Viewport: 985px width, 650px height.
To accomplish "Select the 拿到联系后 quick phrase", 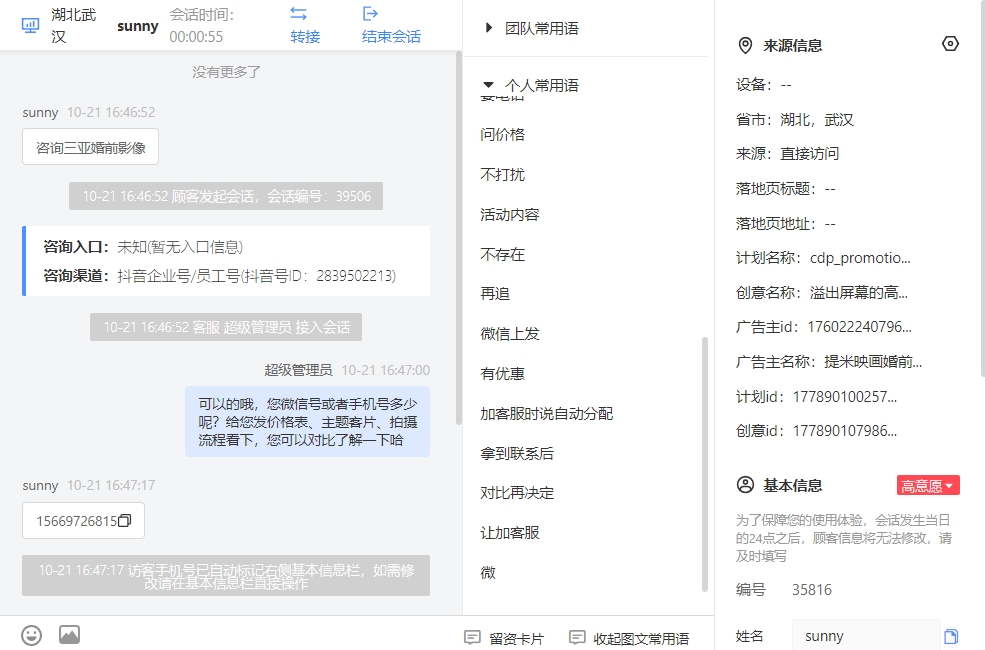I will pyautogui.click(x=517, y=453).
